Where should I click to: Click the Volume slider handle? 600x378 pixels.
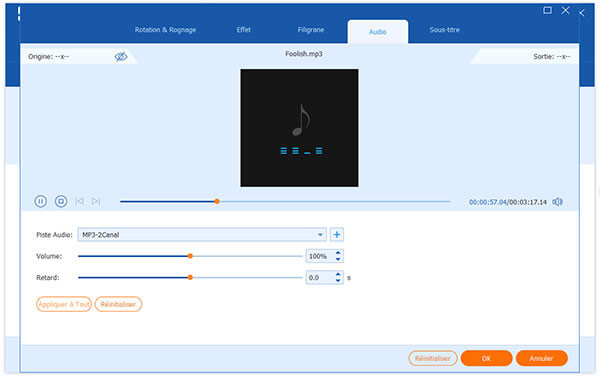point(190,256)
